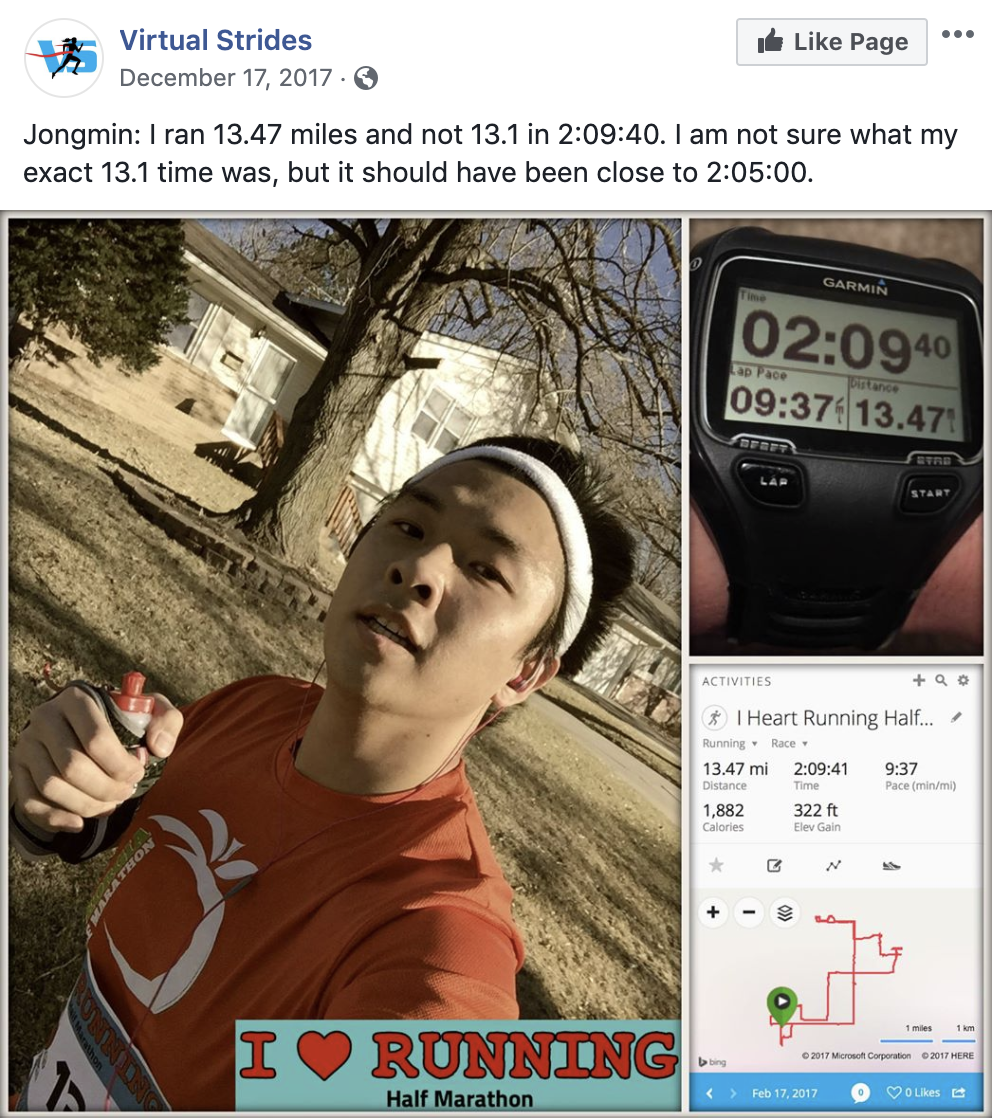Zoom in the map with plus button
Screen dimensions: 992x1118
pos(713,912)
